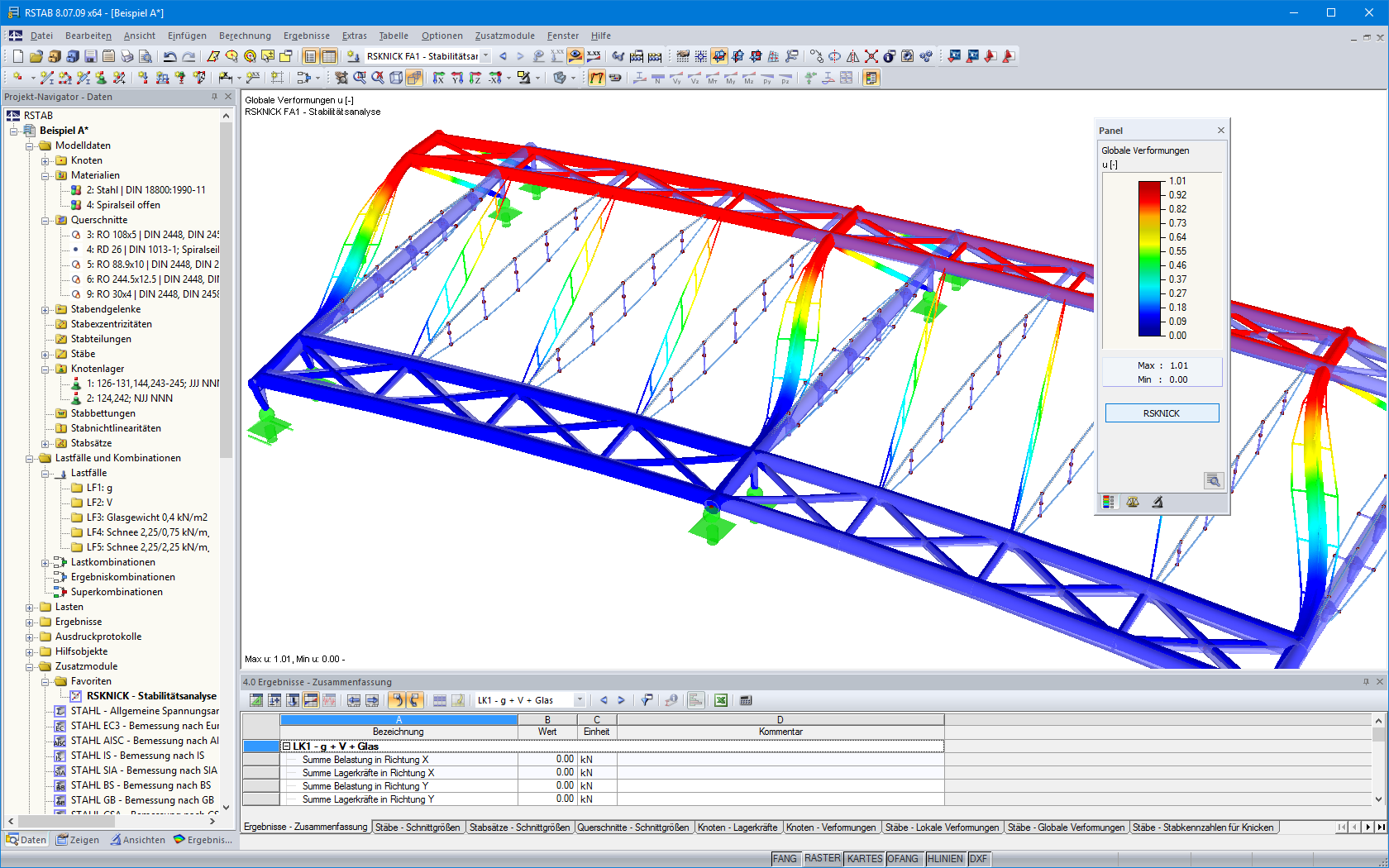Click the New file icon

tap(17, 56)
